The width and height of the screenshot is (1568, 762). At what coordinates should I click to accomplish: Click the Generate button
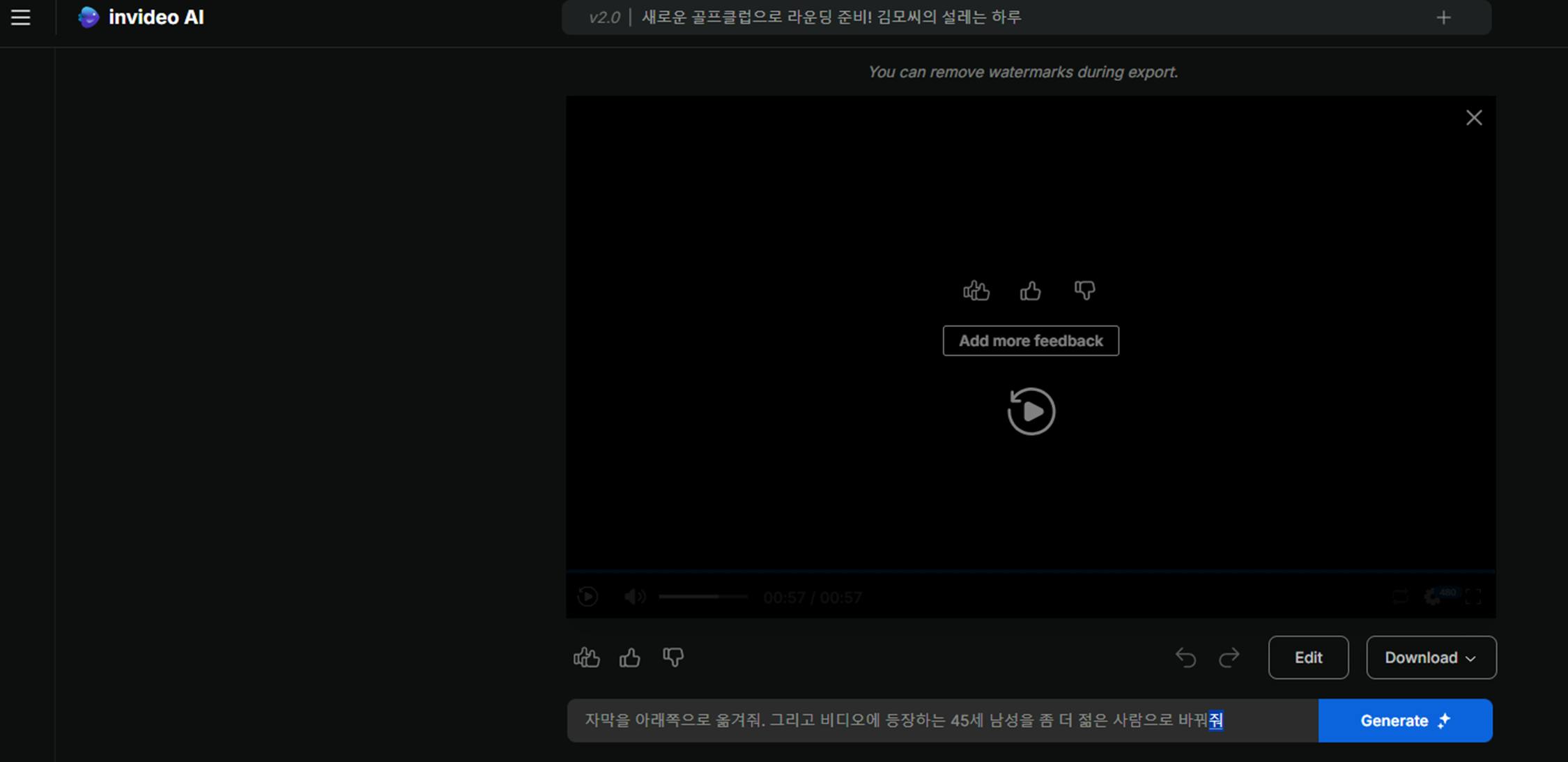point(1404,721)
